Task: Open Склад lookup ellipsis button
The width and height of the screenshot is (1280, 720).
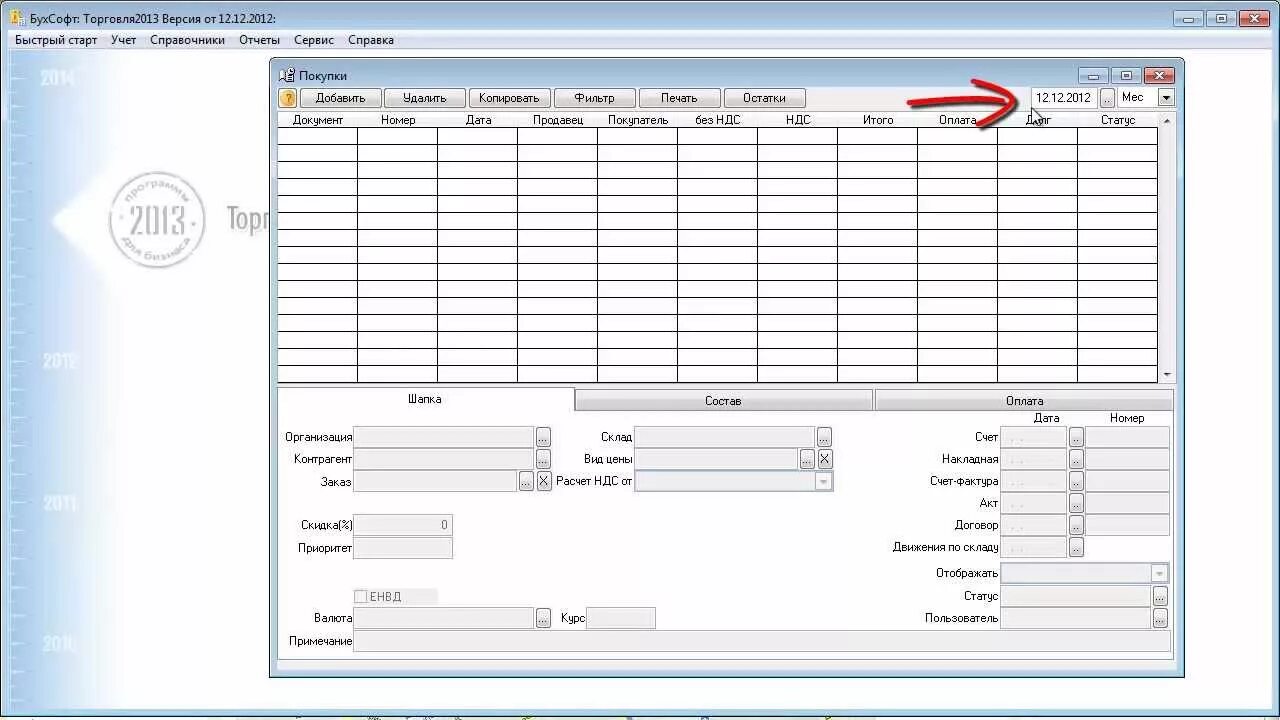Action: [x=824, y=437]
